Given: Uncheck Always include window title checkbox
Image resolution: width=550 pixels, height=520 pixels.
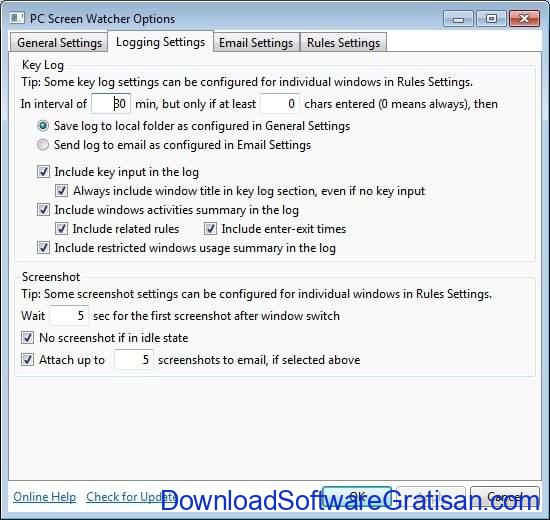Looking at the screenshot, I should [62, 191].
